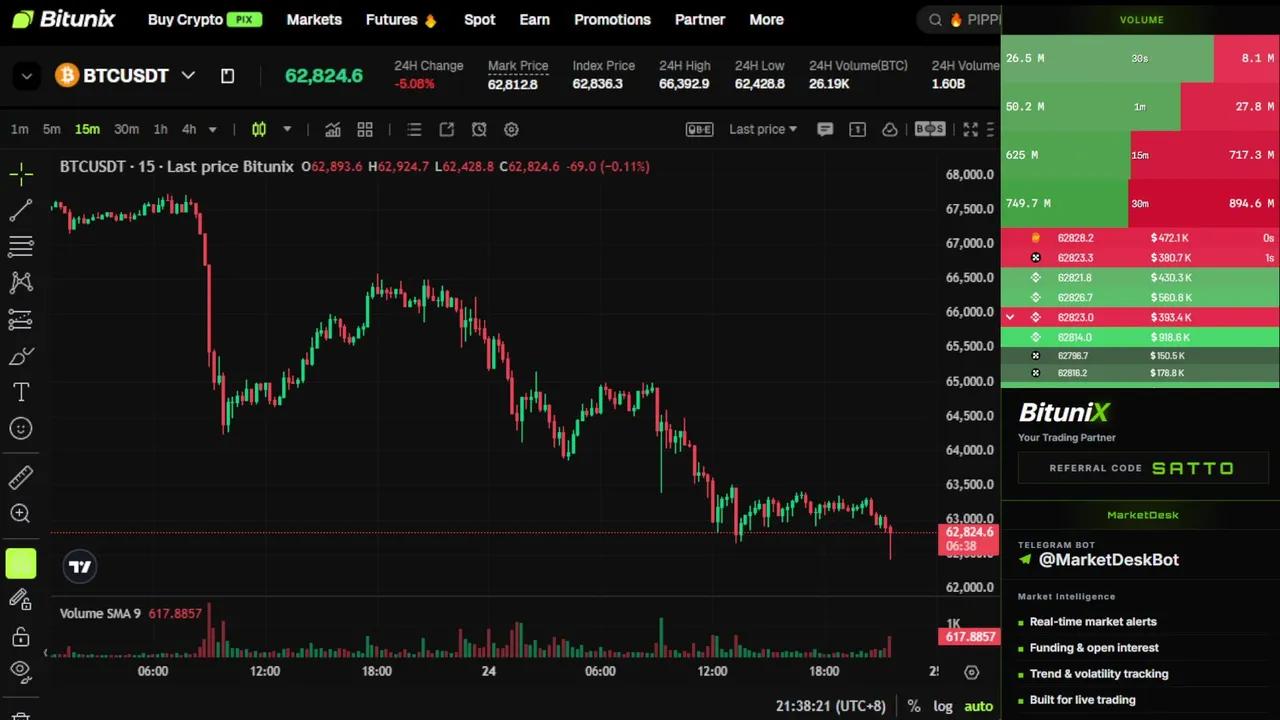Click the Buy Crypto PIX link
Image resolution: width=1280 pixels, height=720 pixels.
click(205, 20)
